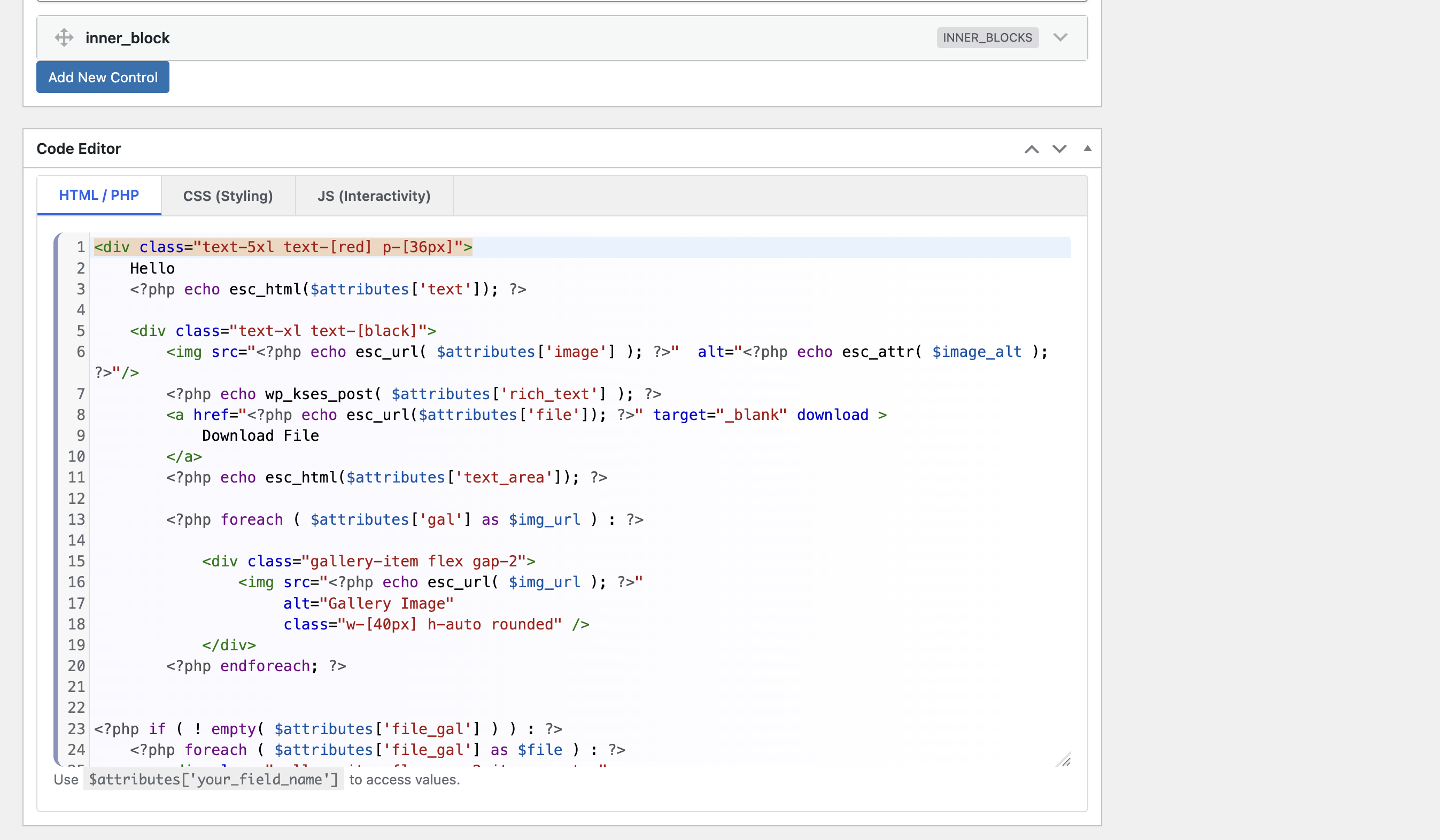The width and height of the screenshot is (1440, 840).
Task: Place cursor on the Hello text line
Action: tap(152, 268)
